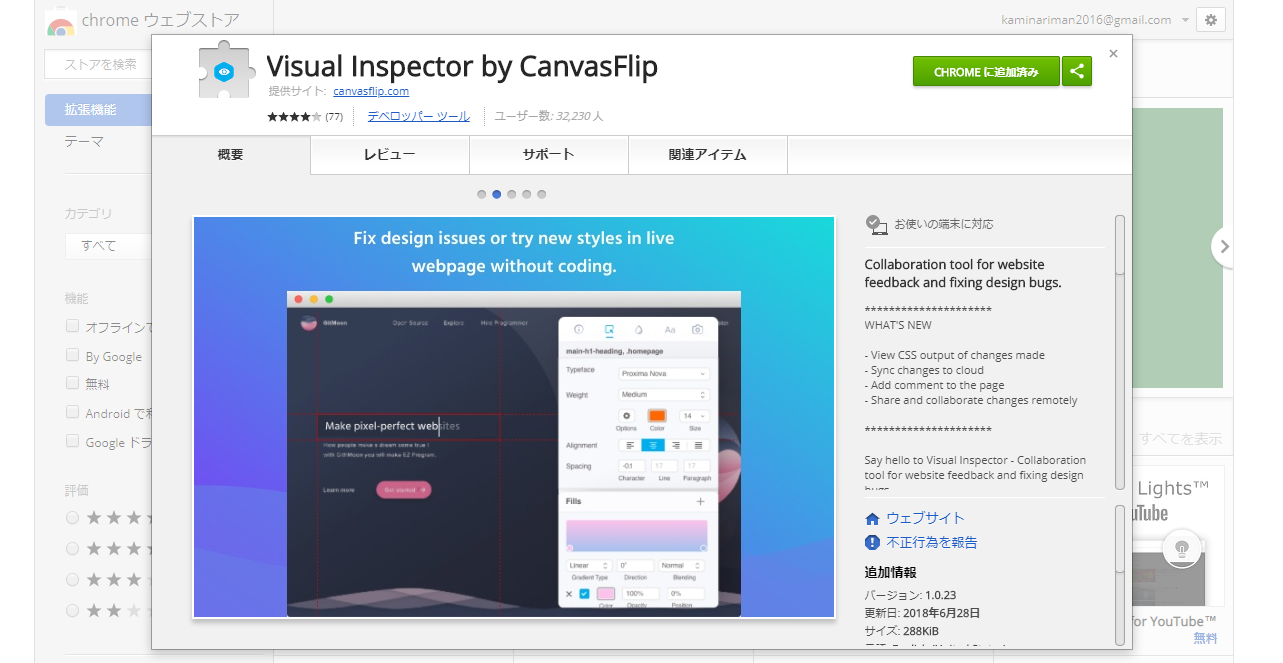1283x663 pixels.
Task: Click the (77) review count
Action: point(334,117)
